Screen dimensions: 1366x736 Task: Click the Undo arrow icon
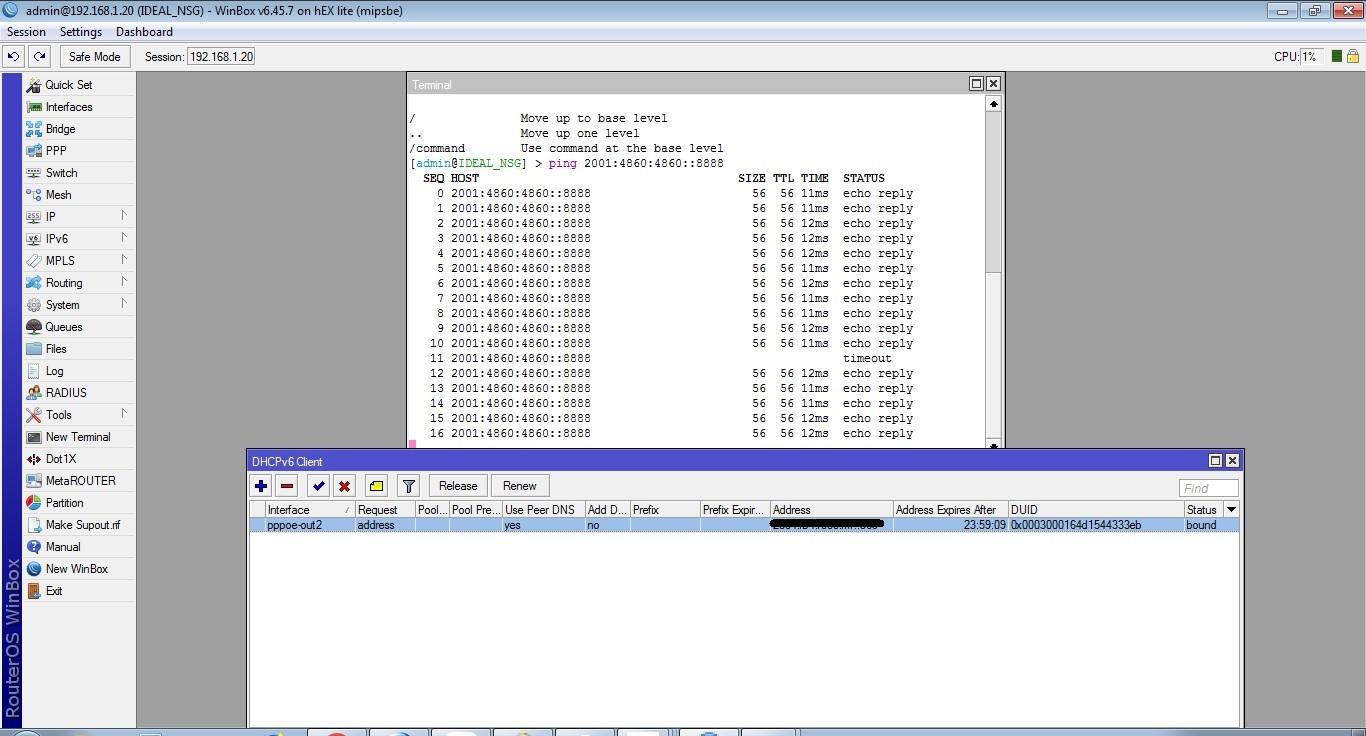tap(13, 57)
